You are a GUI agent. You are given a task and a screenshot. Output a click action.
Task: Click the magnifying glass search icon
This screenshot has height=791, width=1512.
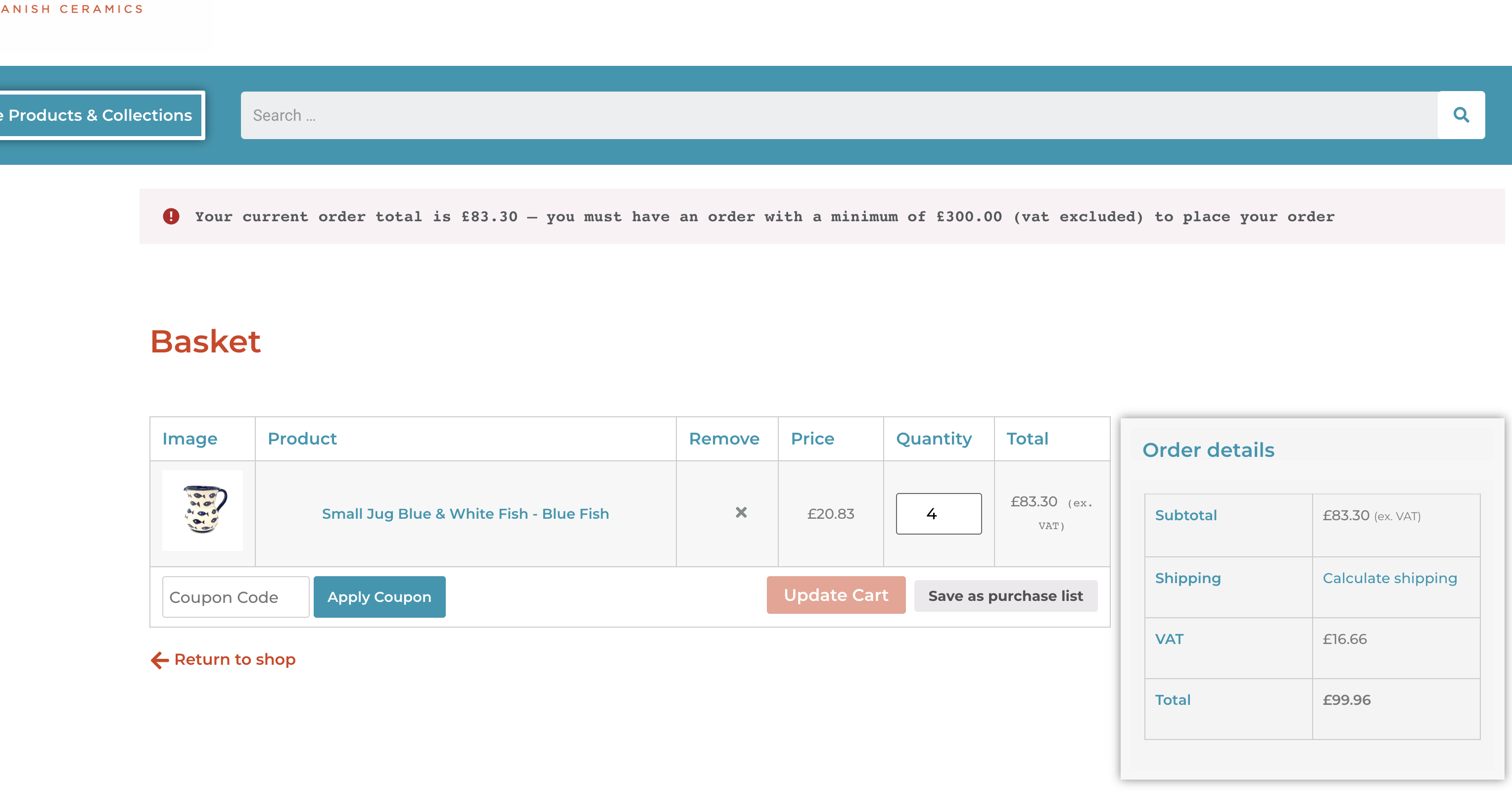pyautogui.click(x=1461, y=115)
